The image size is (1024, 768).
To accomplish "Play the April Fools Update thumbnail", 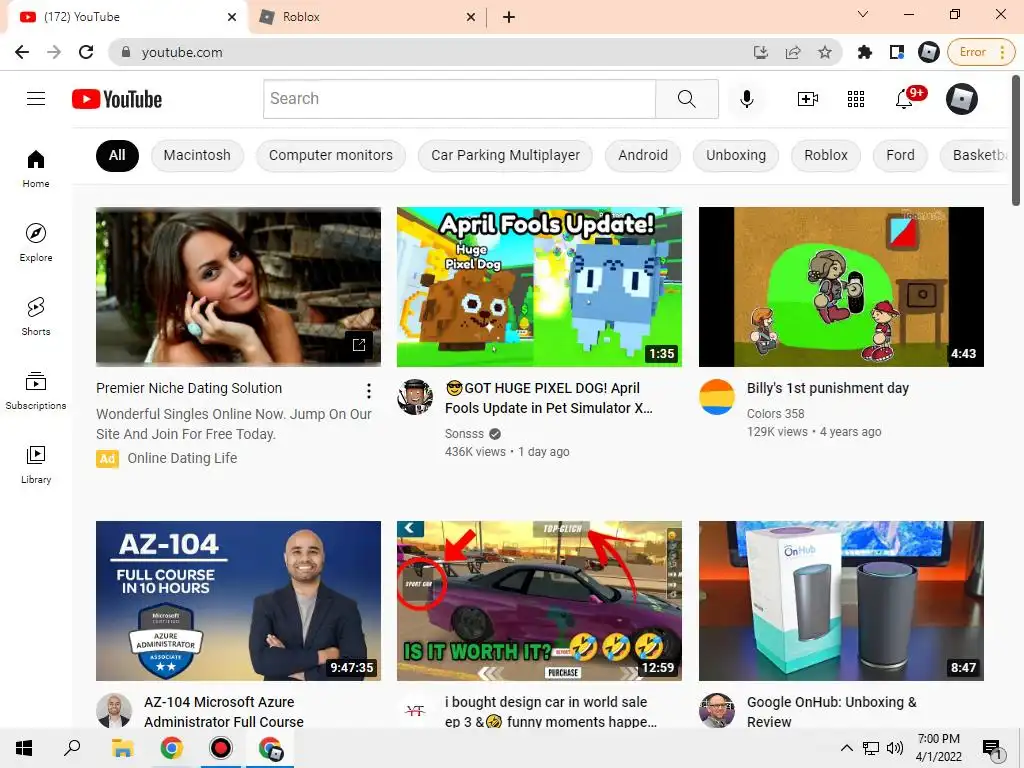I will 539,287.
